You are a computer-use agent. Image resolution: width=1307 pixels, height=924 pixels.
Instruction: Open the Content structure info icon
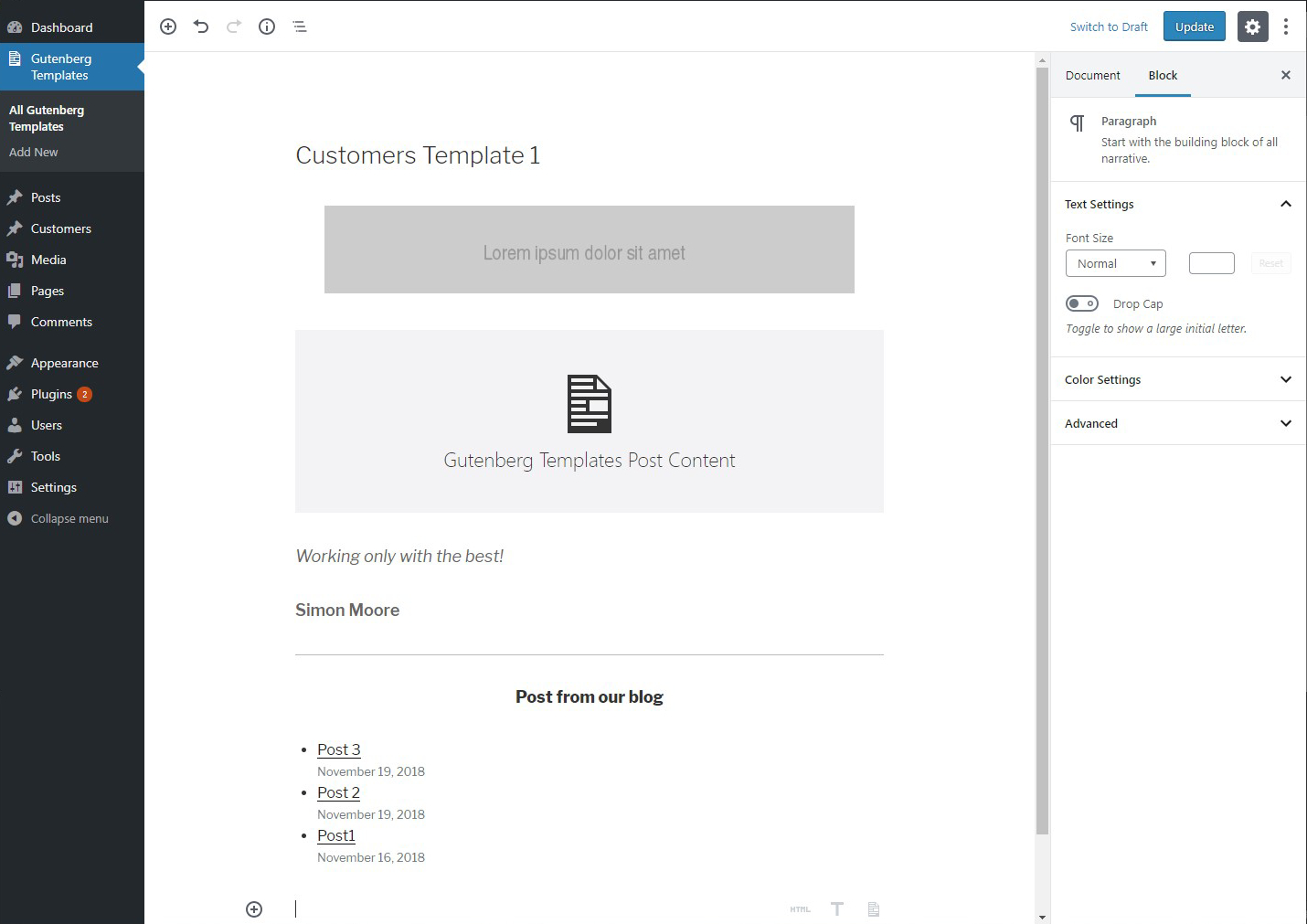(267, 27)
